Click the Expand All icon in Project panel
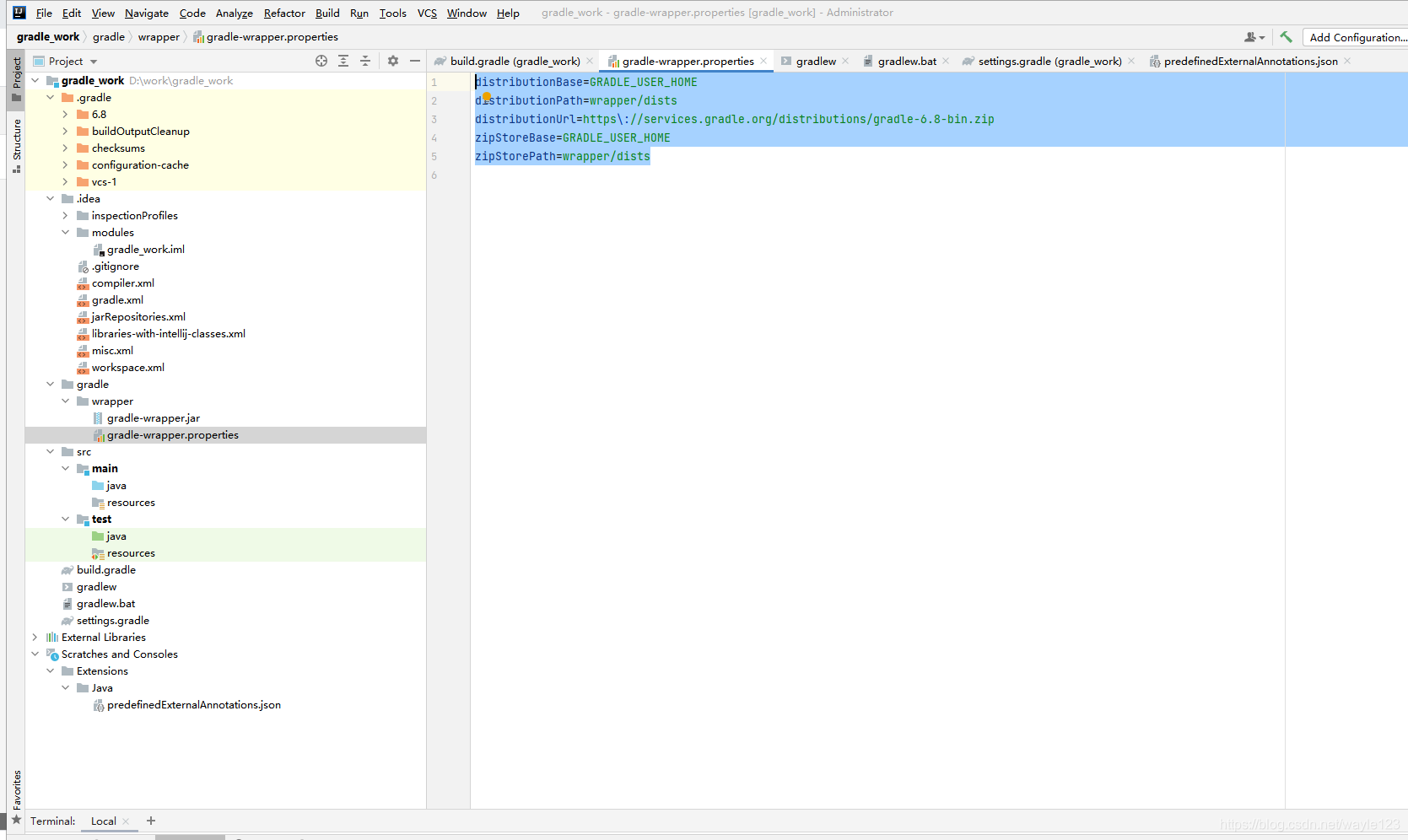 click(x=343, y=61)
